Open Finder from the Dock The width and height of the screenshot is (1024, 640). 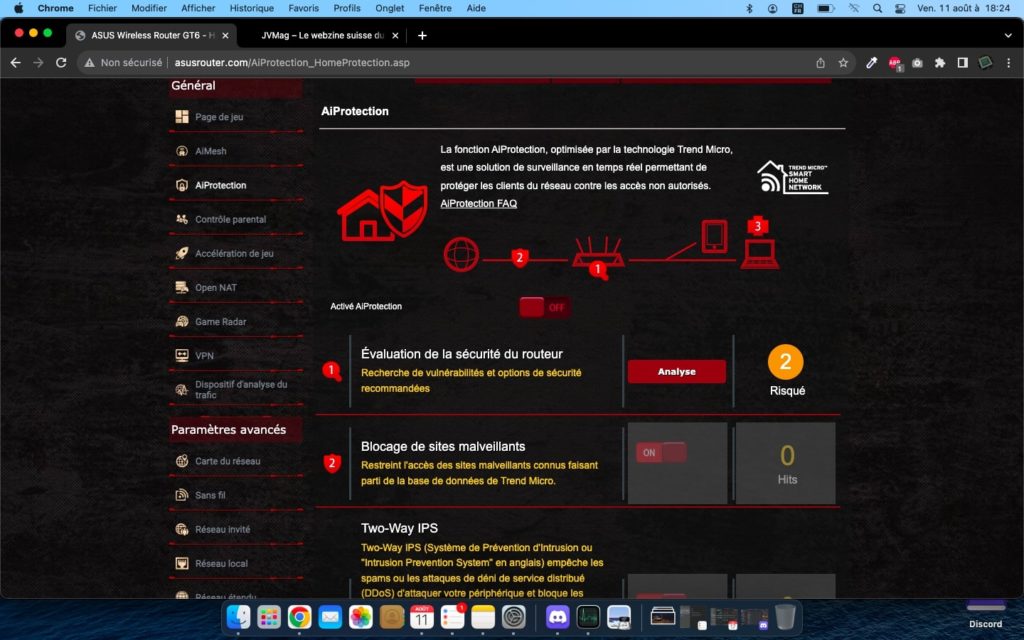(238, 616)
